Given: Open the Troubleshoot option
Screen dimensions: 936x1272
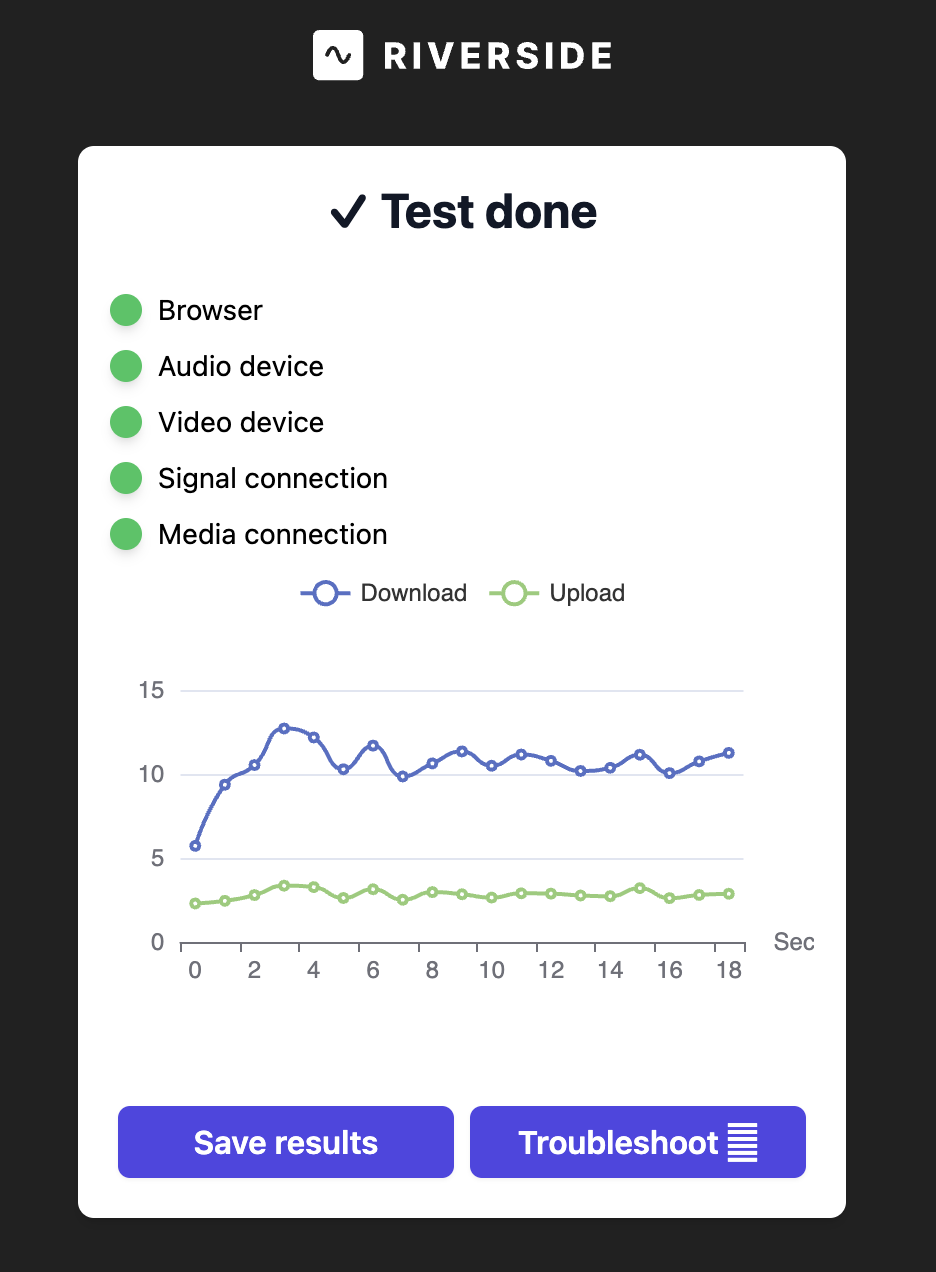Looking at the screenshot, I should tap(637, 1142).
